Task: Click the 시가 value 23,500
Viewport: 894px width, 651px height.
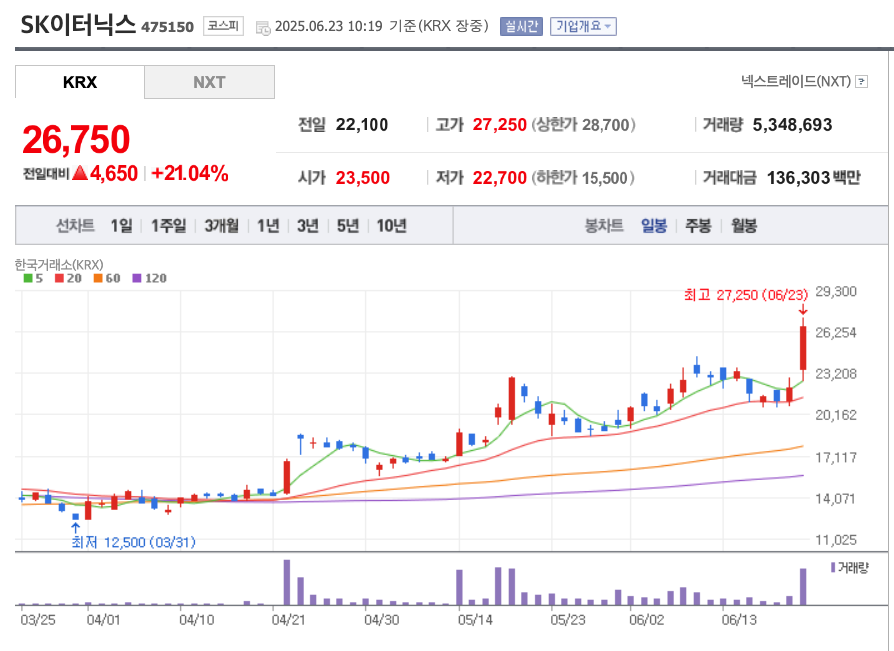Action: (363, 178)
